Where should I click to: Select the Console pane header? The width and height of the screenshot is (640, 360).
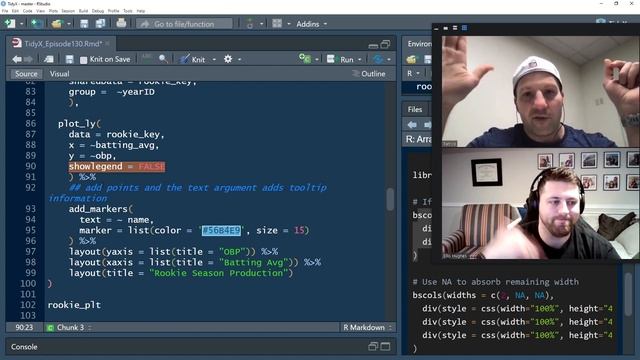24,347
